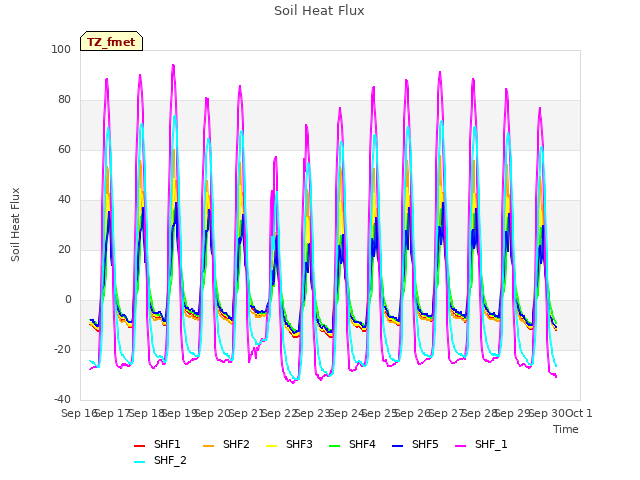This screenshot has width=640, height=480.
Task: Click the Sep 16 x-axis label
Action: coord(79,413)
